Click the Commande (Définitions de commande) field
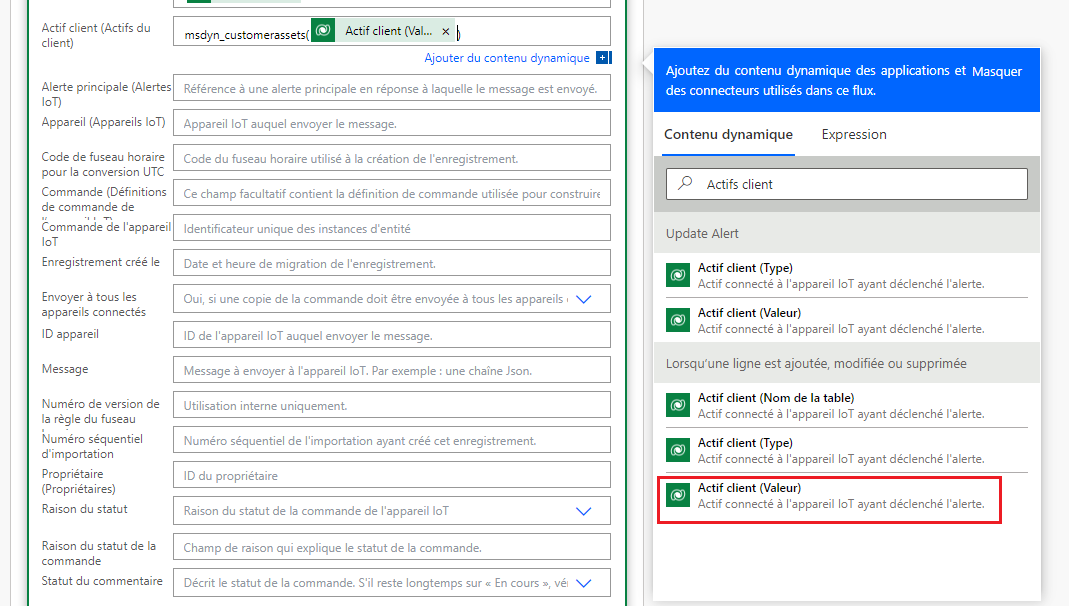1069x606 pixels. [x=391, y=194]
